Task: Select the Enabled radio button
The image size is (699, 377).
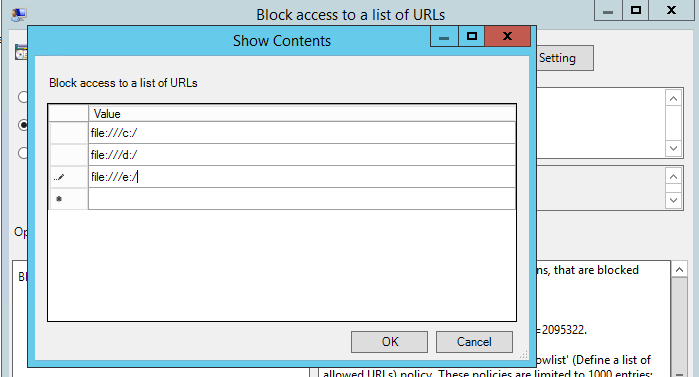Action: [x=23, y=125]
